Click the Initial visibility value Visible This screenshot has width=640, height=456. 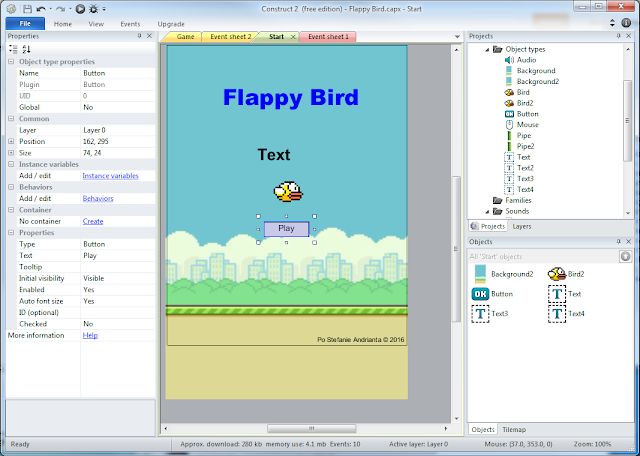point(118,278)
